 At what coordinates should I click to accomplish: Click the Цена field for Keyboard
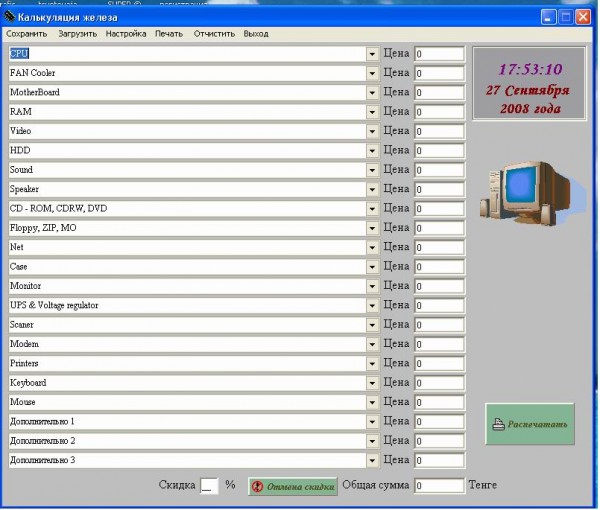[439, 383]
